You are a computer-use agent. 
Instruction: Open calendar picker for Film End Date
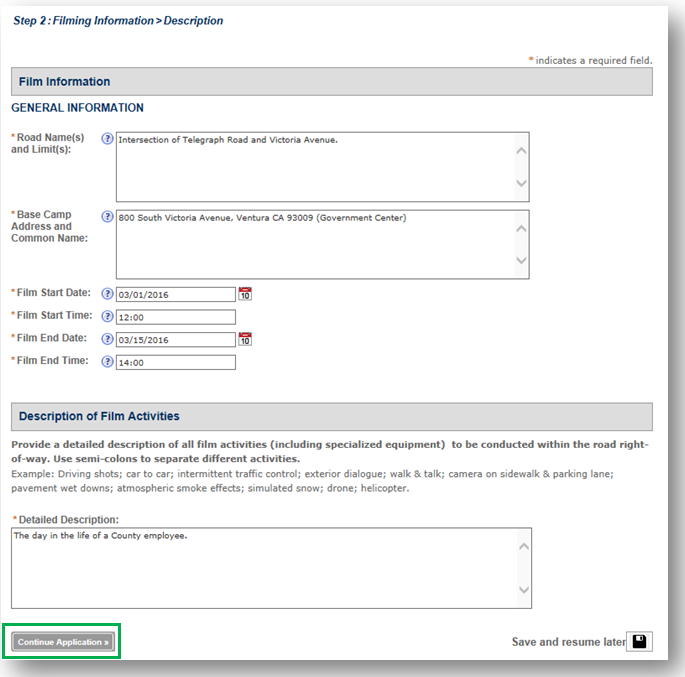coord(245,339)
